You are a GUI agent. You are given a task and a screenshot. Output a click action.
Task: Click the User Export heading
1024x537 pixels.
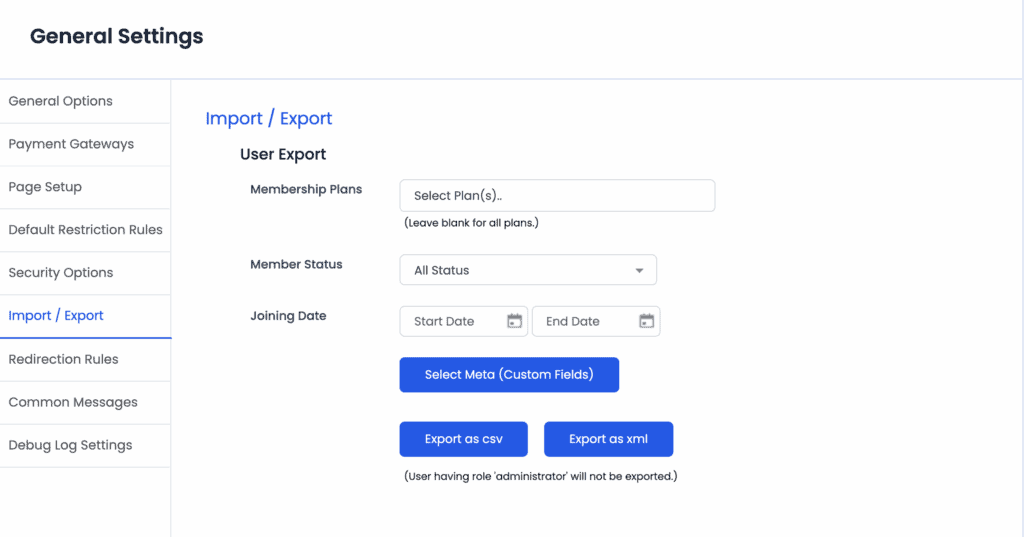pyautogui.click(x=283, y=154)
